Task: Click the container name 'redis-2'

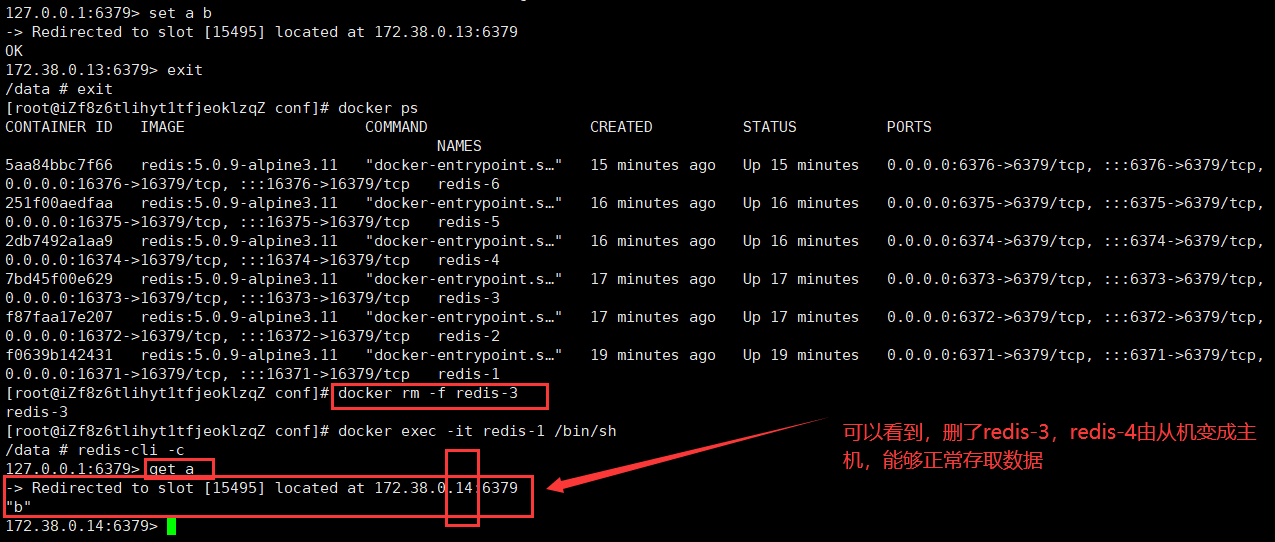Action: click(x=468, y=336)
